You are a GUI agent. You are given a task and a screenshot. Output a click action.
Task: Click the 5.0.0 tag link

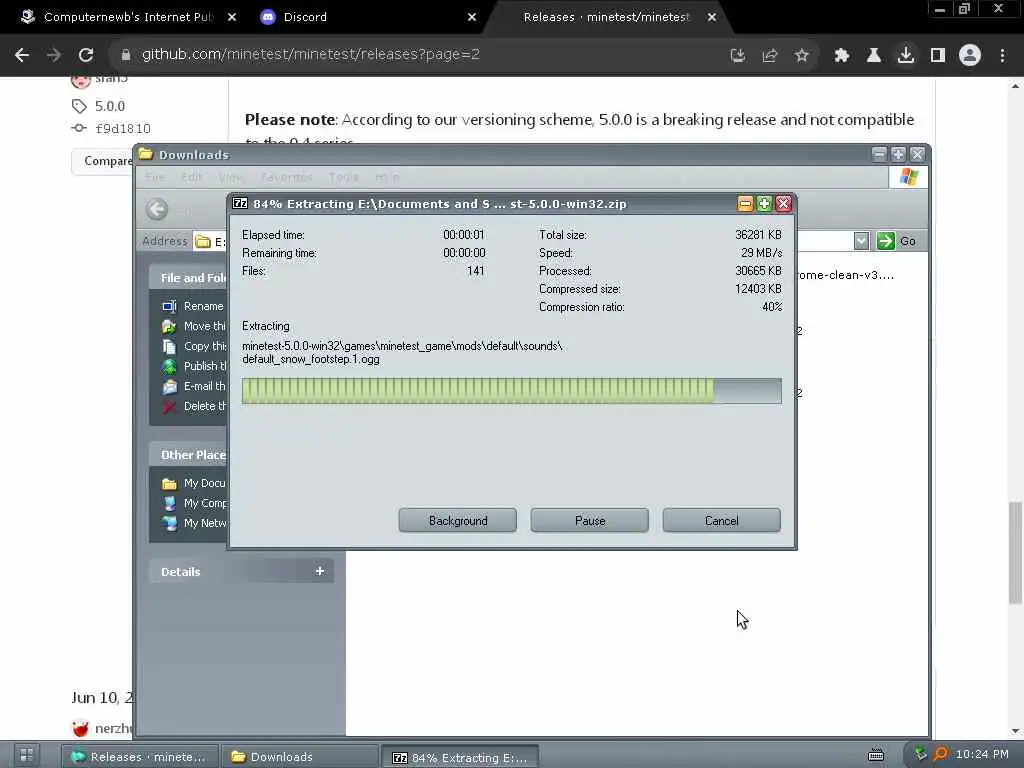(110, 106)
